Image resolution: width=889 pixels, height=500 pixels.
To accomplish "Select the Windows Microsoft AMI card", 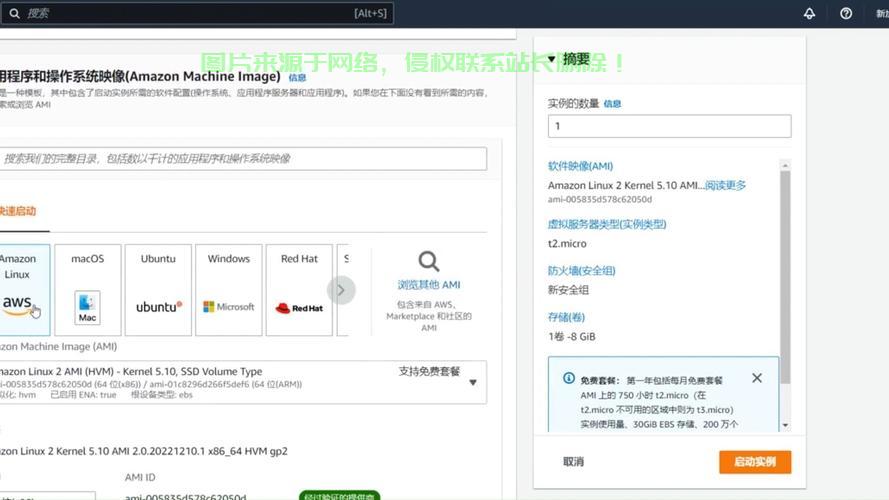I will click(x=228, y=290).
